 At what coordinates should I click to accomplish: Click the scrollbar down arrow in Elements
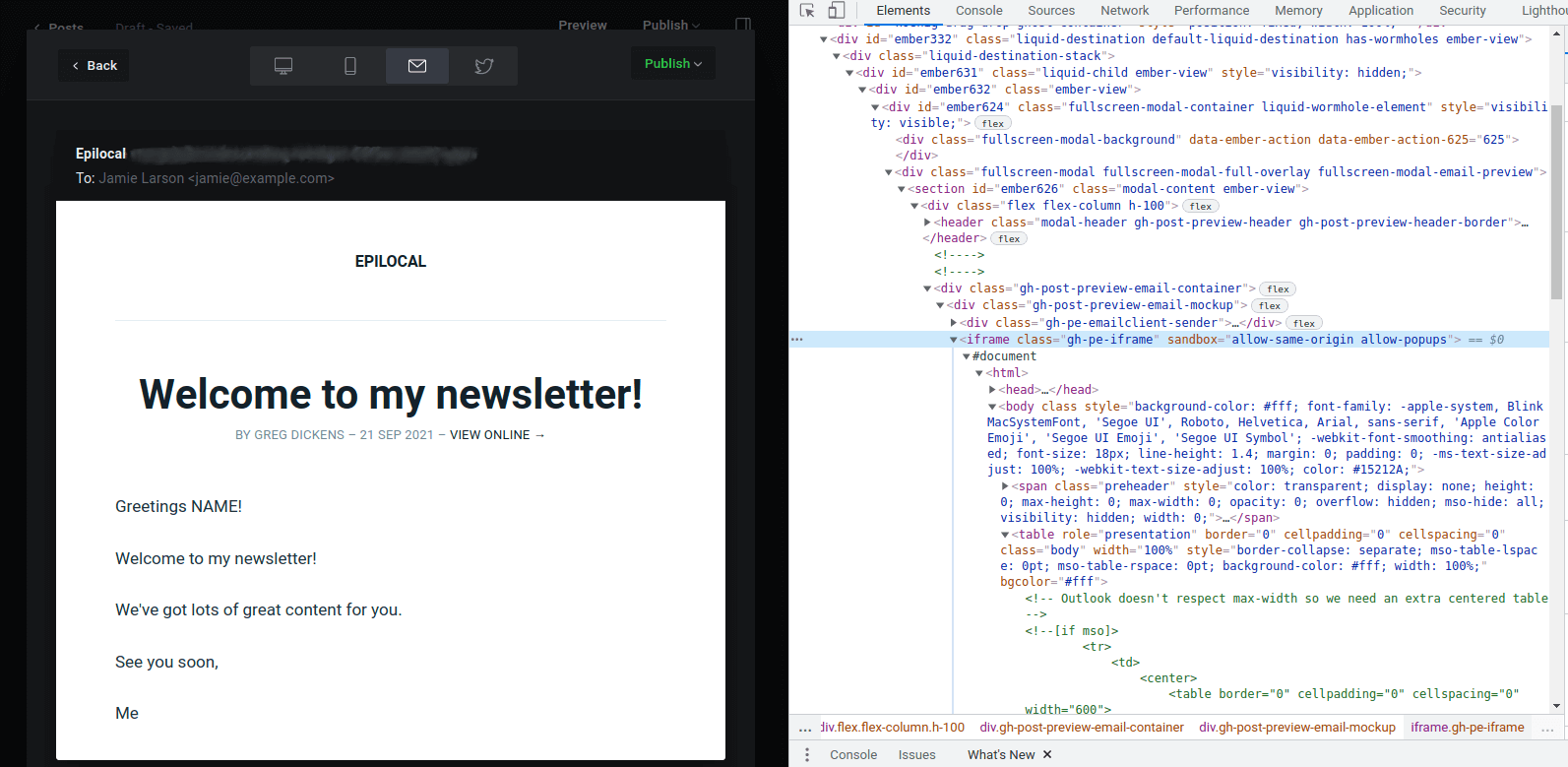pos(1556,706)
